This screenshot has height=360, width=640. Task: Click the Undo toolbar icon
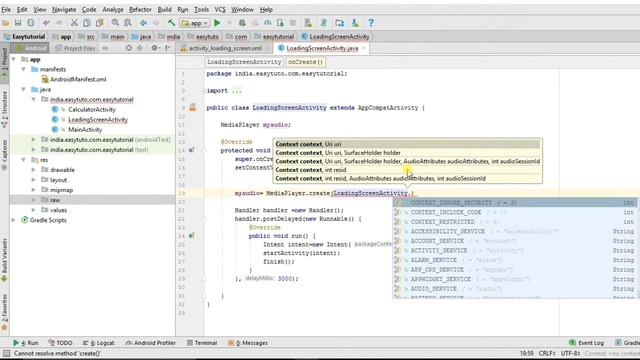[46, 23]
